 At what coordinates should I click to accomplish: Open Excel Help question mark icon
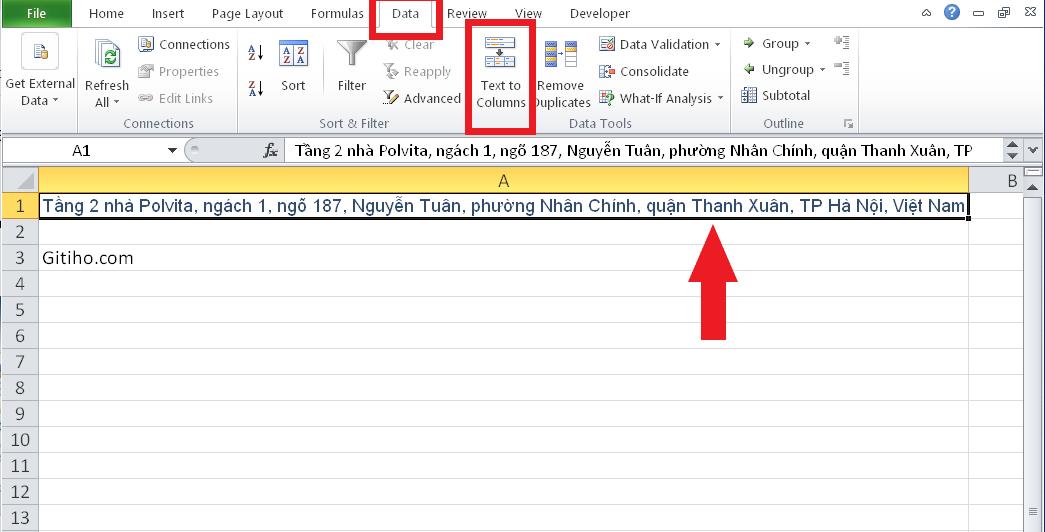952,13
